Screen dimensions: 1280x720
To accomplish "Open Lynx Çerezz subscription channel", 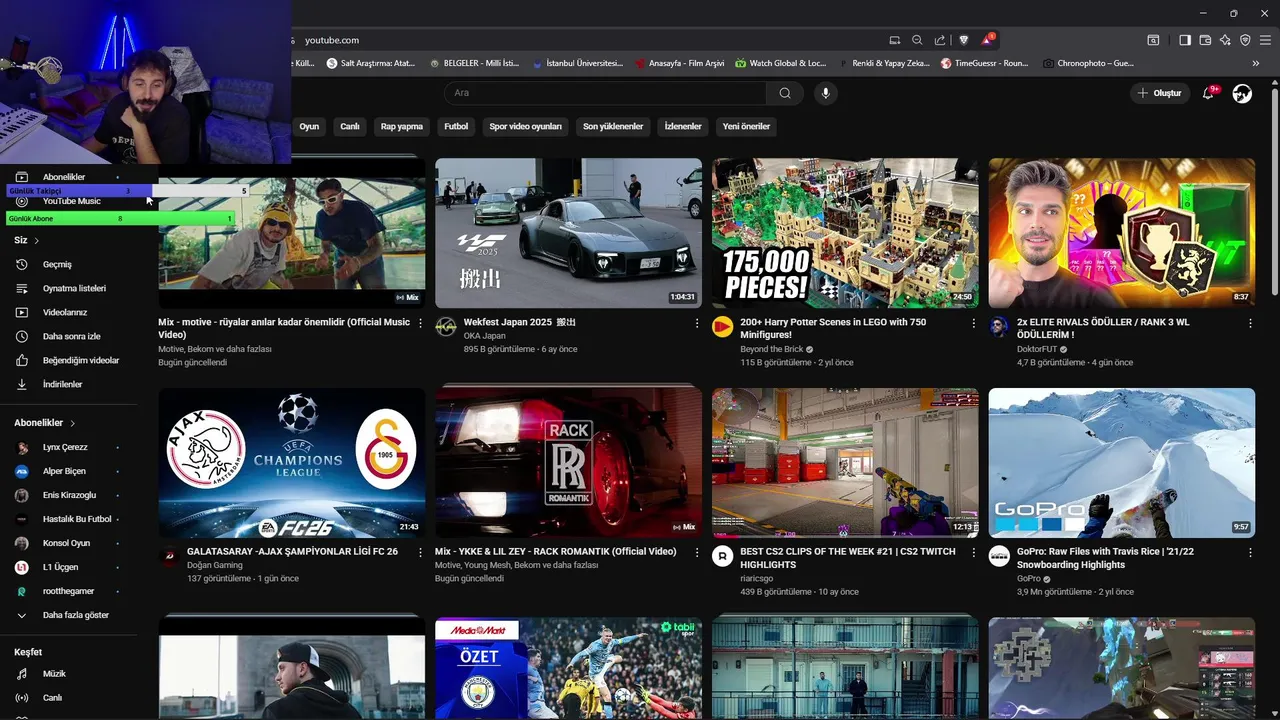I will point(68,447).
